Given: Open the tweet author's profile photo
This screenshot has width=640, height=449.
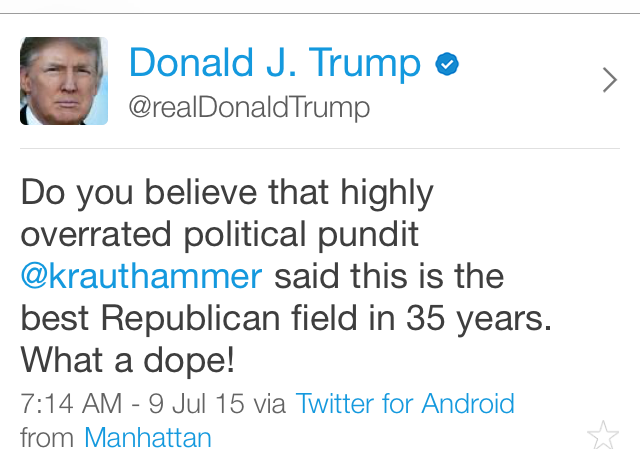Looking at the screenshot, I should coord(64,81).
